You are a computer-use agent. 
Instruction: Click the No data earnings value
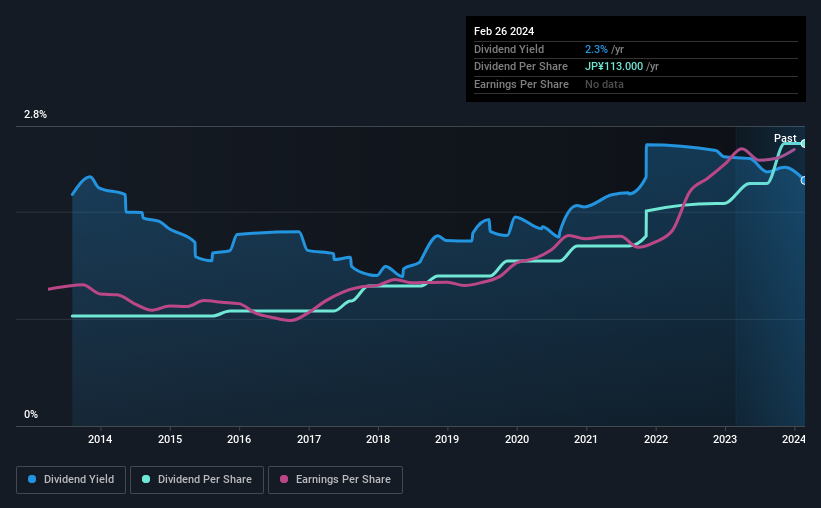(604, 84)
